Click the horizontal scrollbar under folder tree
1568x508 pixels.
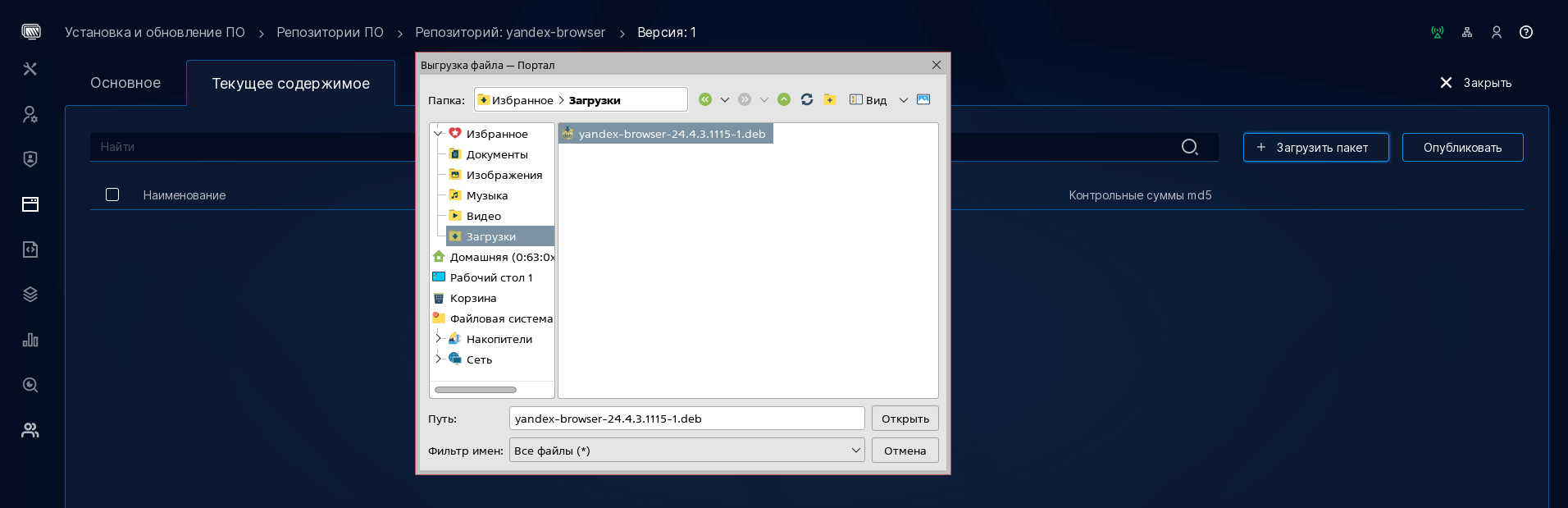point(476,390)
